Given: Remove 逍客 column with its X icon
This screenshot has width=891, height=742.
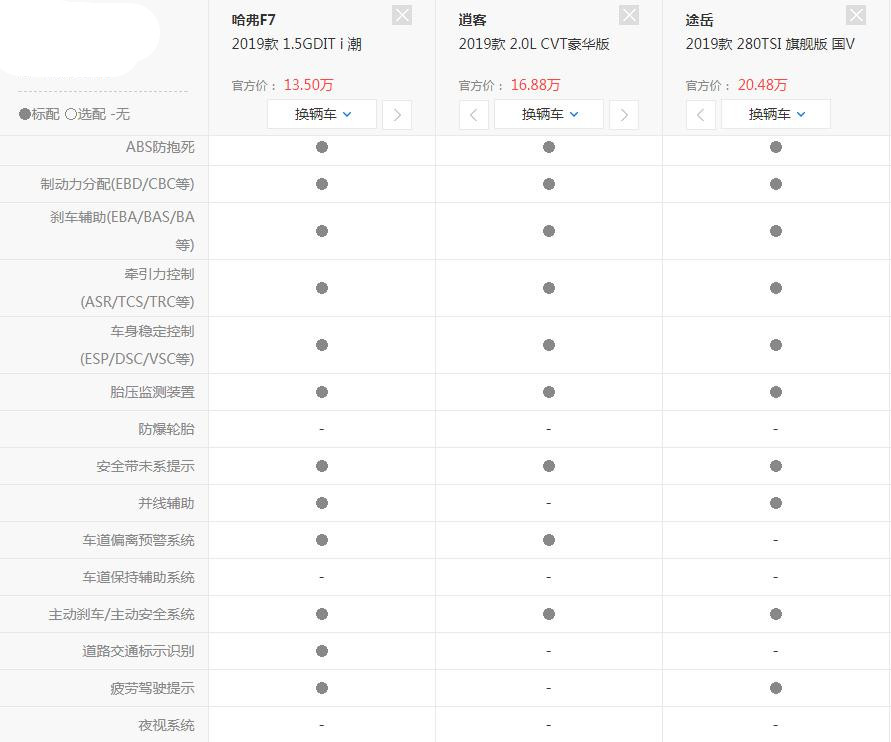Looking at the screenshot, I should pos(629,15).
